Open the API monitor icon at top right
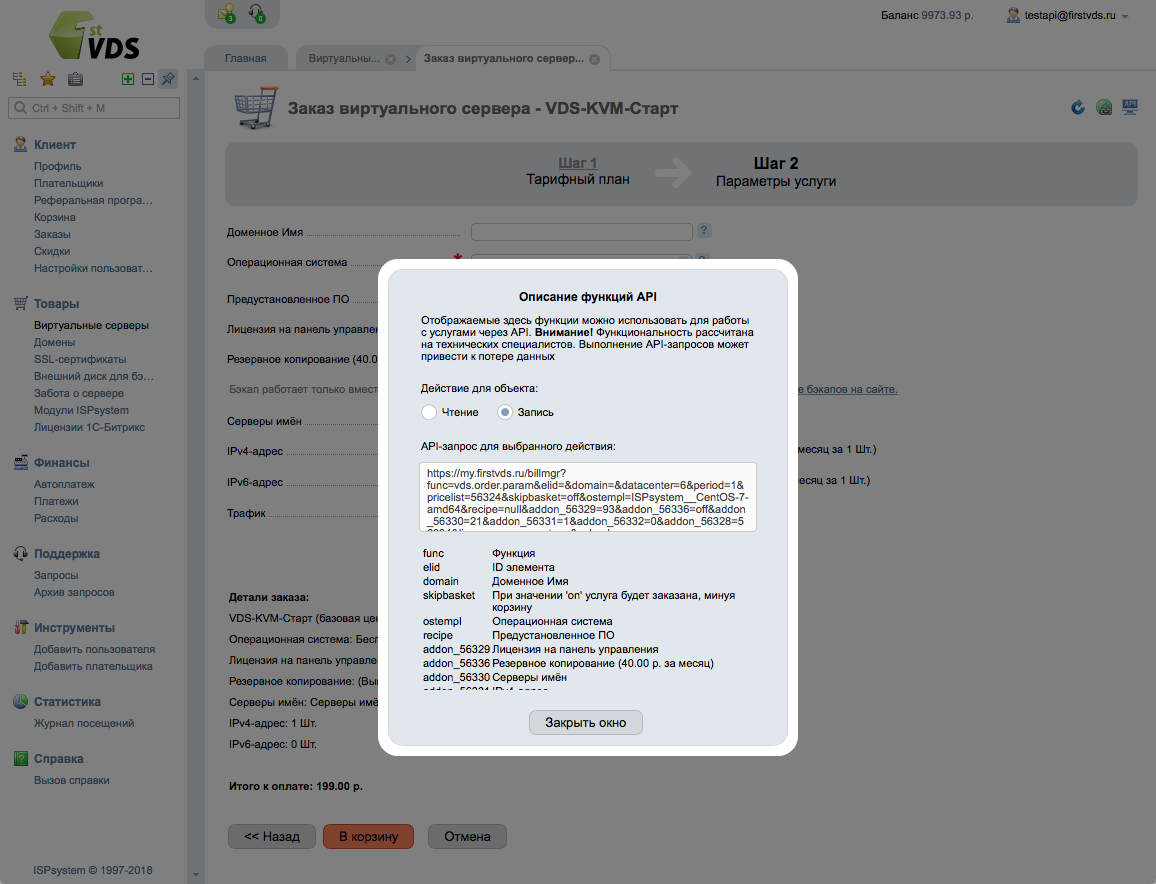Screen dimensions: 1156x884 click(1130, 107)
